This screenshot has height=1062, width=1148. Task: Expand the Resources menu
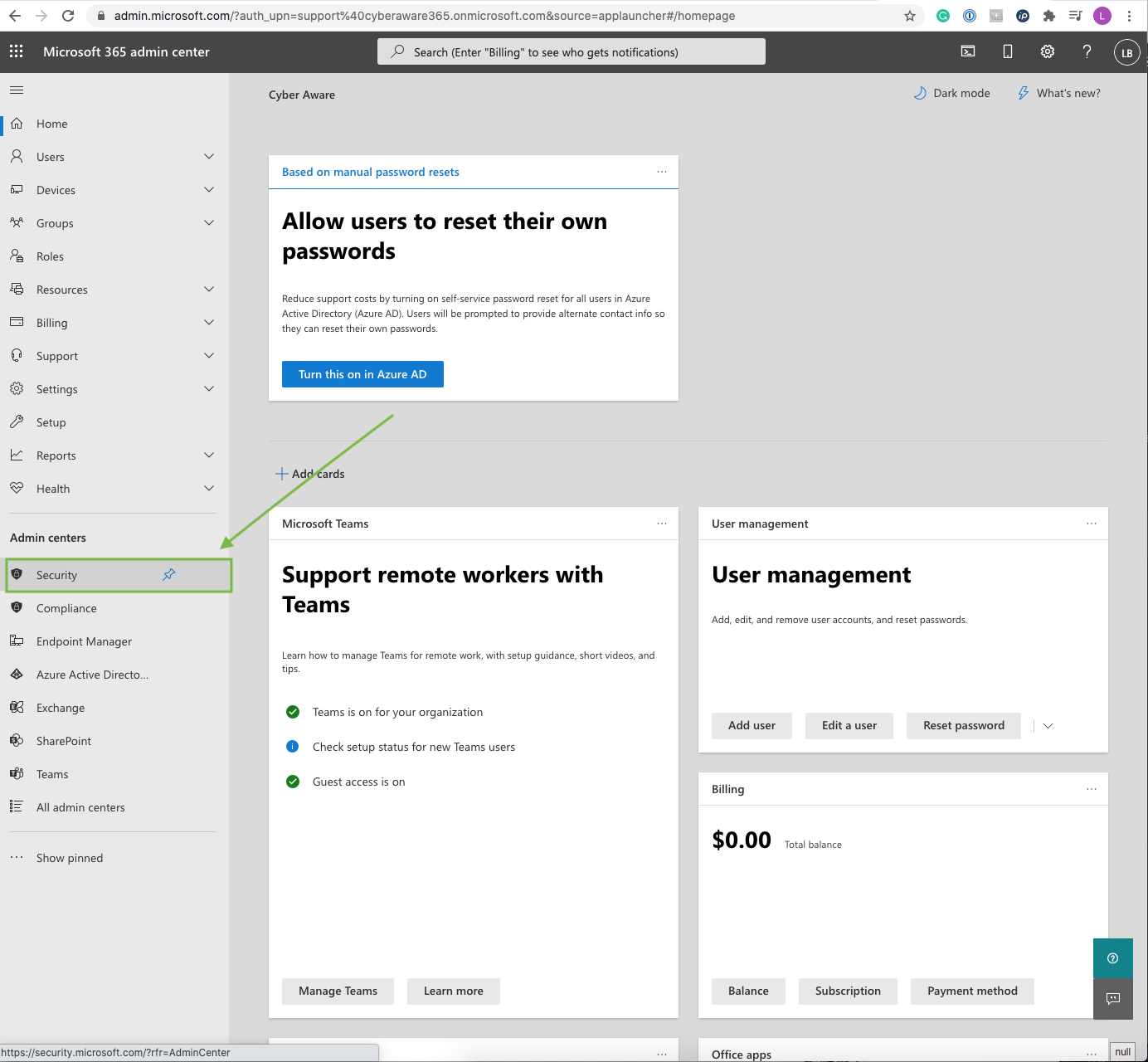coord(209,289)
